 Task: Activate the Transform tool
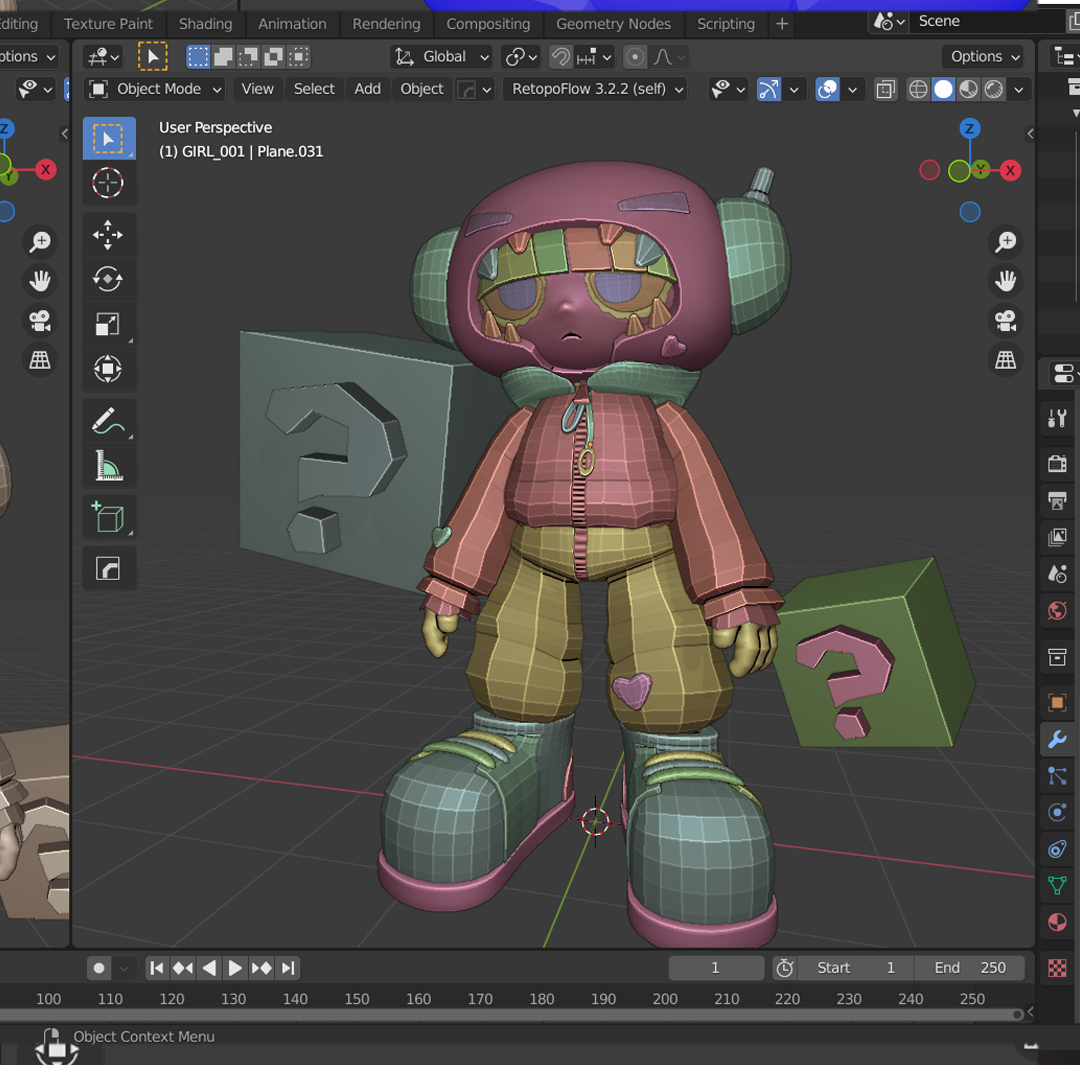(x=109, y=369)
